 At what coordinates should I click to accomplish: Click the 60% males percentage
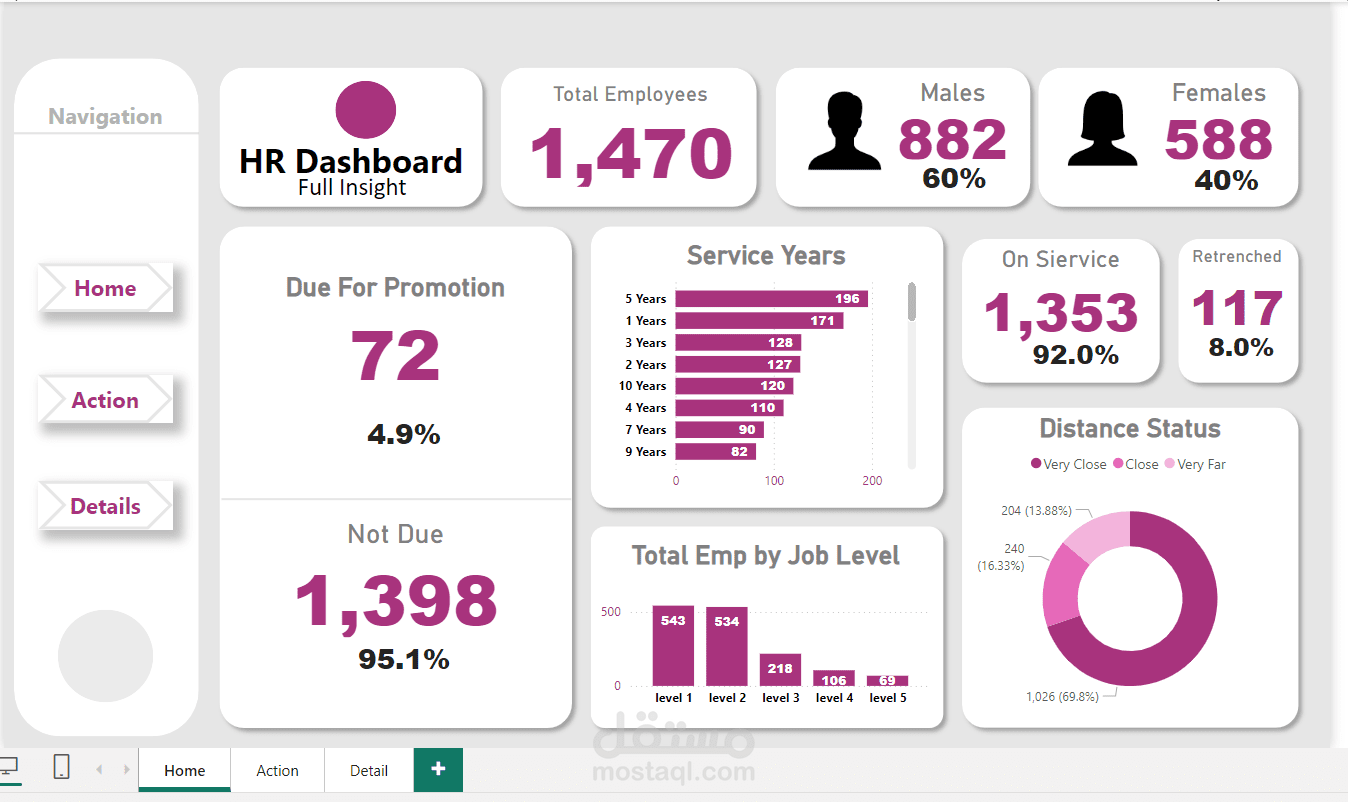[x=954, y=179]
